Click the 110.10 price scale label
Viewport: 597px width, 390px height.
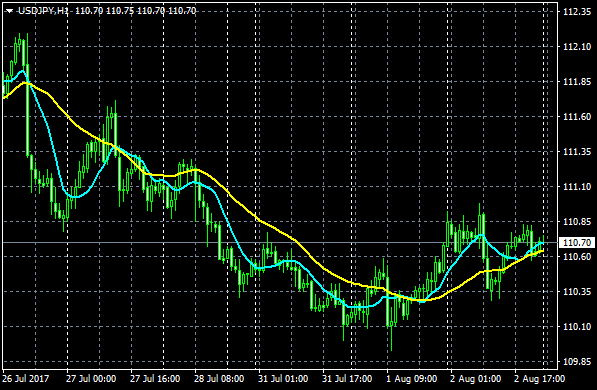coord(577,327)
